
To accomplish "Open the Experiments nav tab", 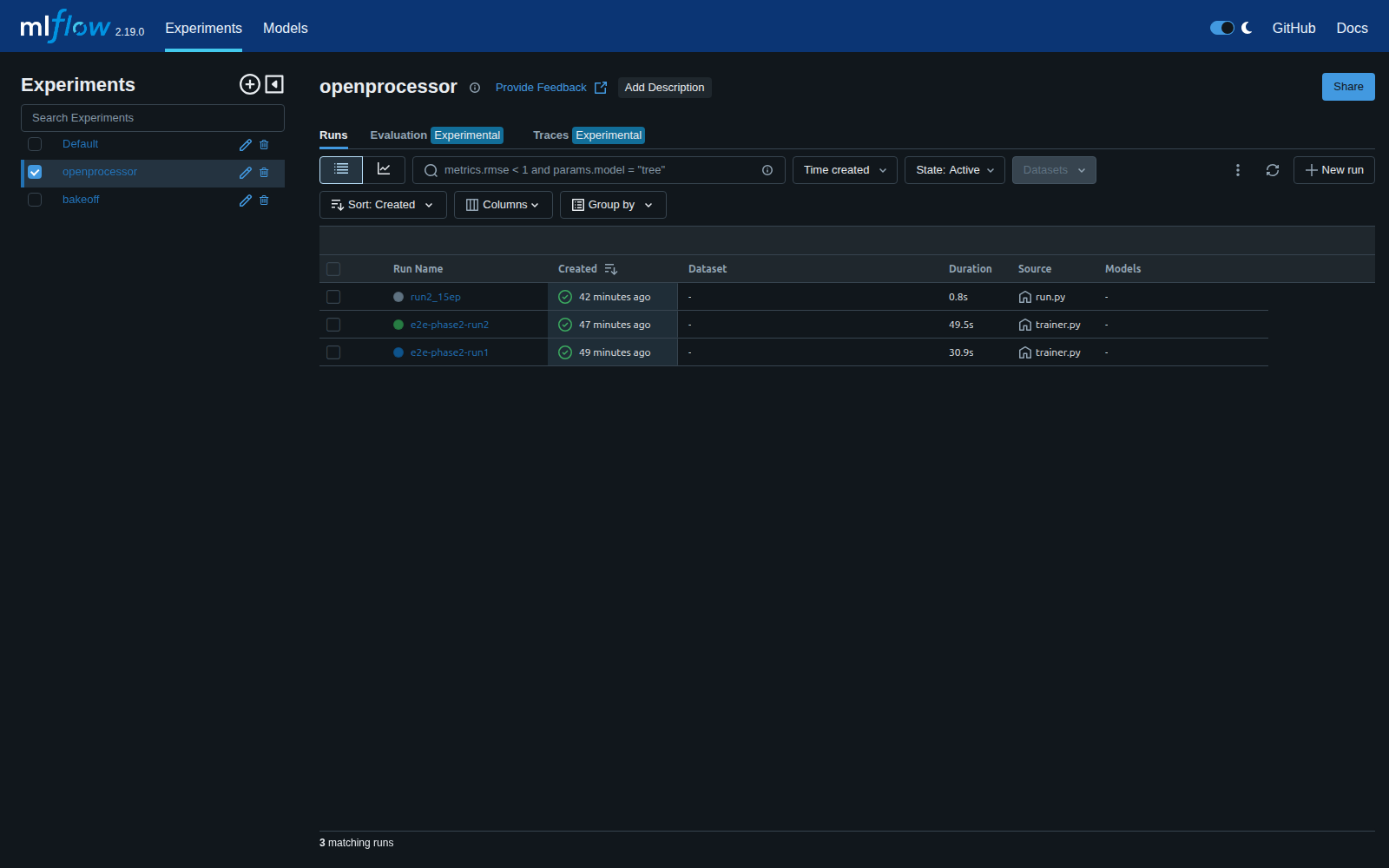I will point(203,28).
